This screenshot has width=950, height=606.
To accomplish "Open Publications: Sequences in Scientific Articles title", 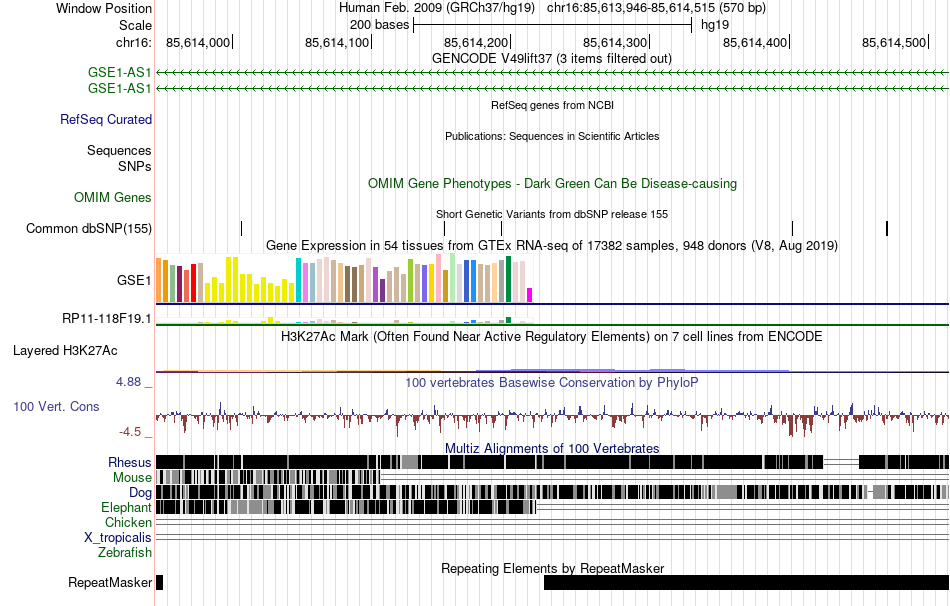I will (x=552, y=136).
